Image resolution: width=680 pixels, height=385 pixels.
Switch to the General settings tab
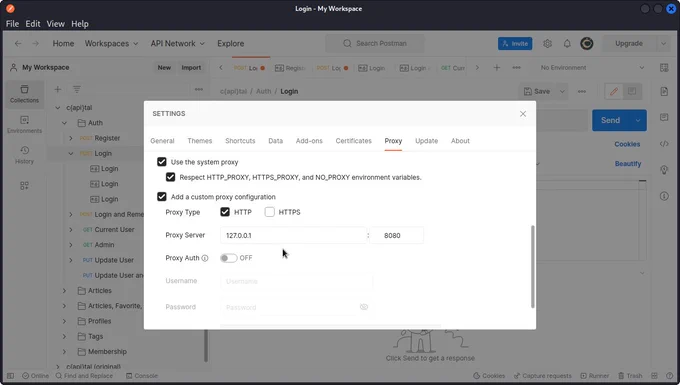(162, 141)
